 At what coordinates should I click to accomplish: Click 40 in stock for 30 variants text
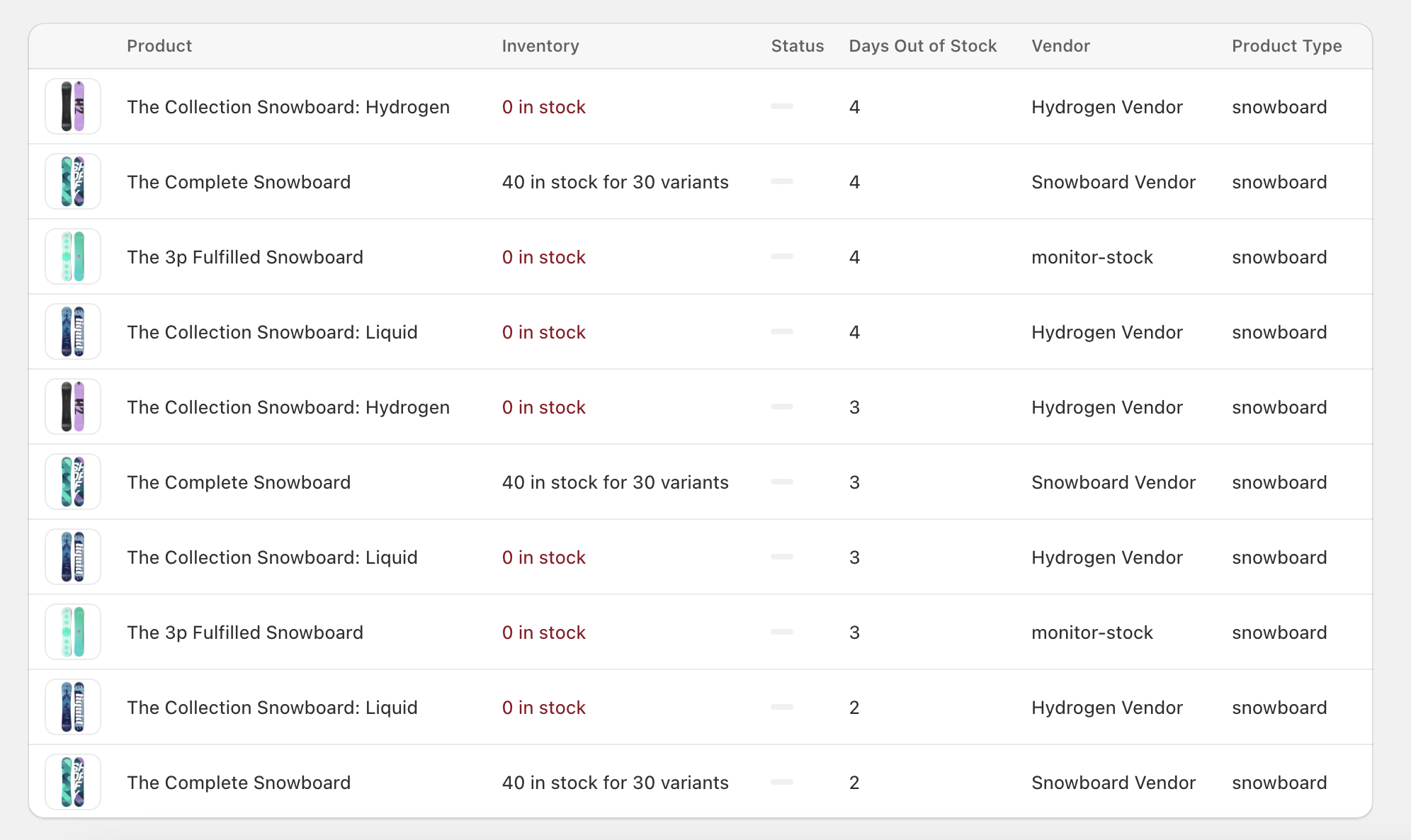tap(615, 181)
